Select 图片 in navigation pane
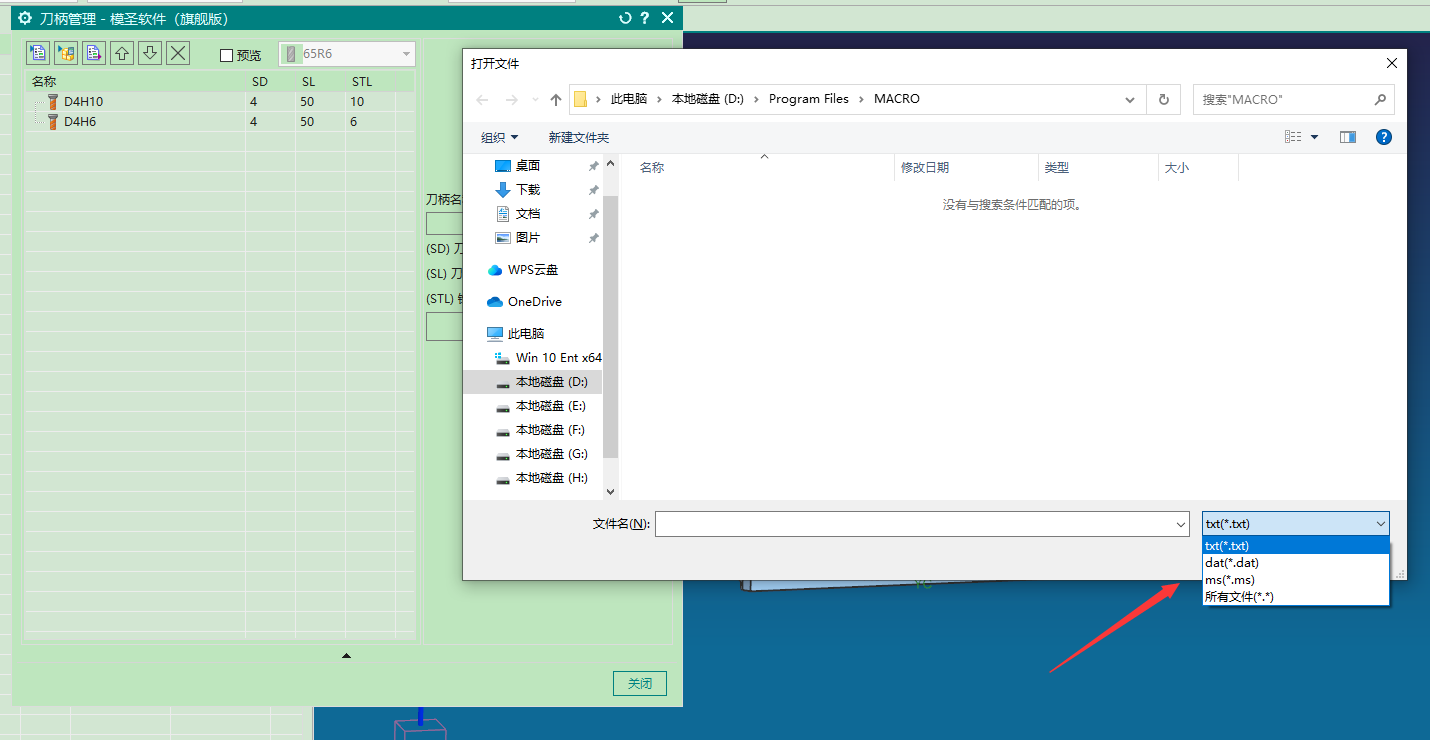This screenshot has height=740, width=1430. (x=528, y=238)
